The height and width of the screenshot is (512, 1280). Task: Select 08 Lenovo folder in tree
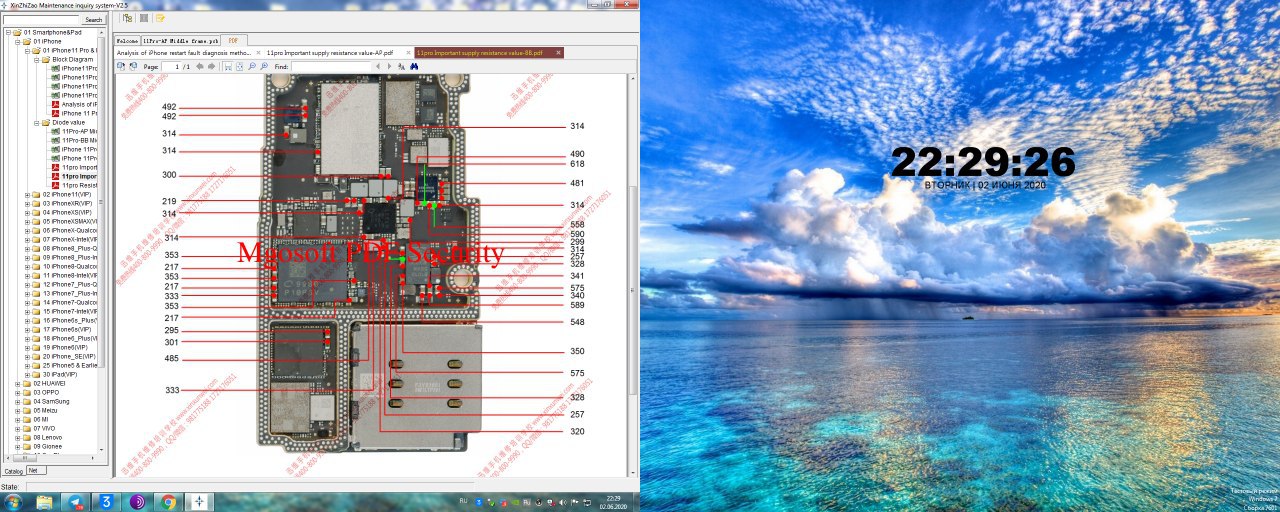pos(47,437)
